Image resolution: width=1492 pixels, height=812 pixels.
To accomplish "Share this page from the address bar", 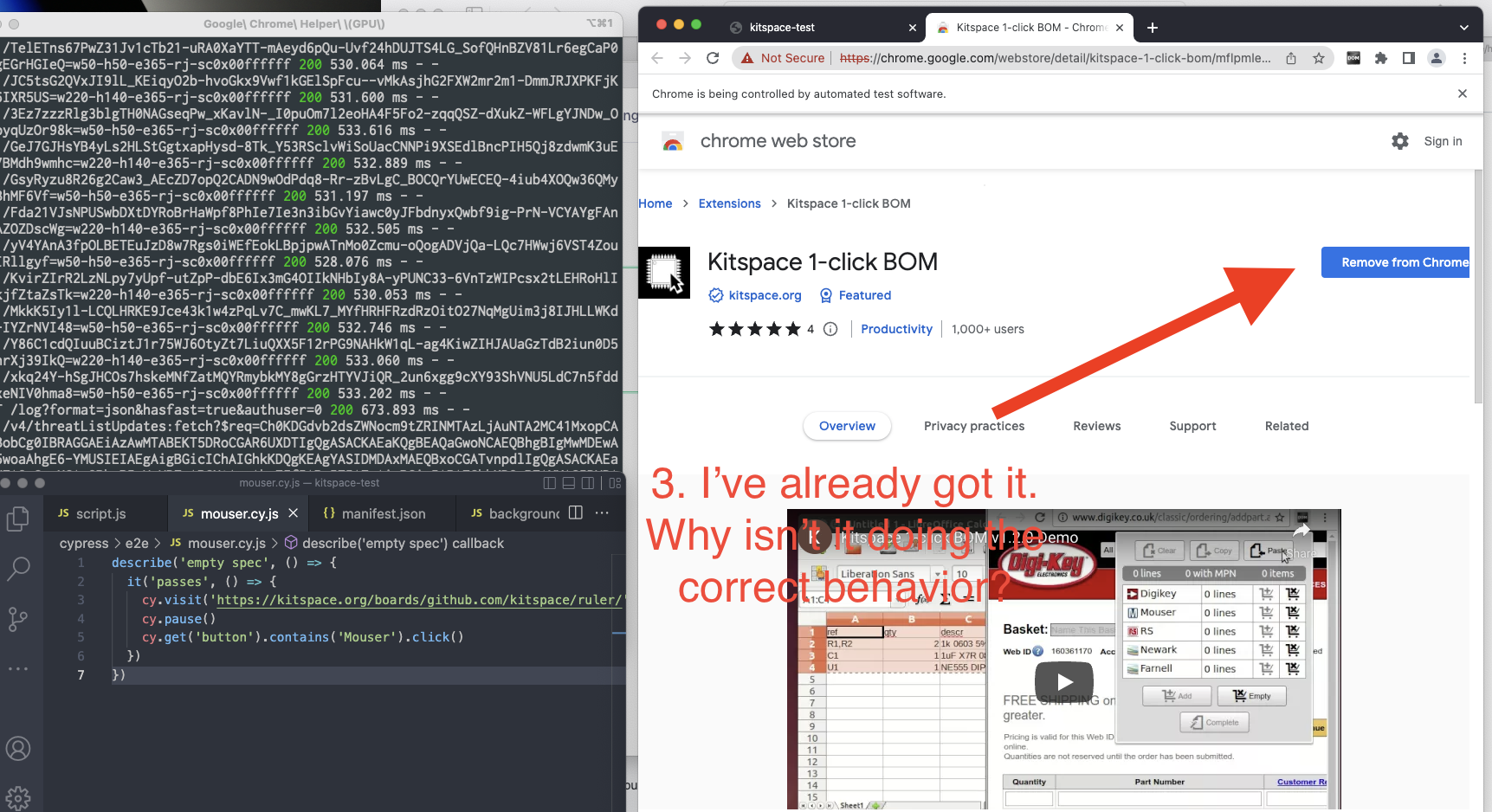I will point(1291,58).
